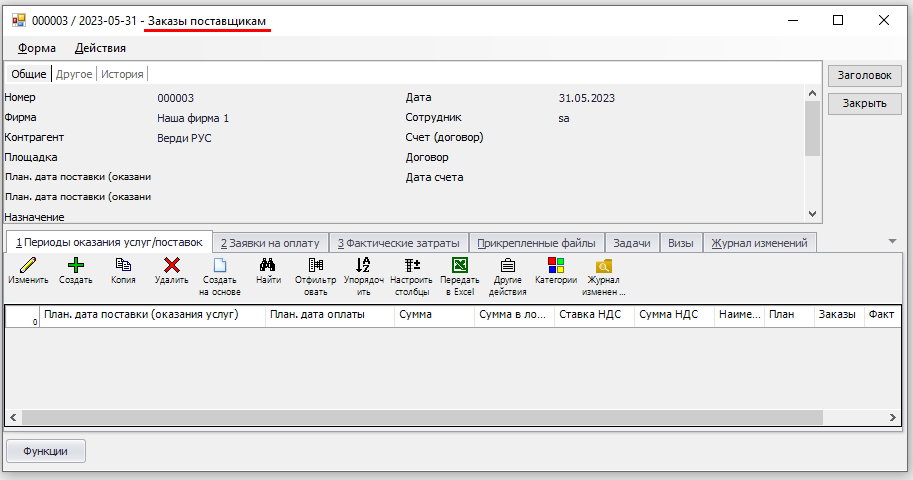Click the Копия toolbar icon
The width and height of the screenshot is (913, 480).
tap(124, 266)
